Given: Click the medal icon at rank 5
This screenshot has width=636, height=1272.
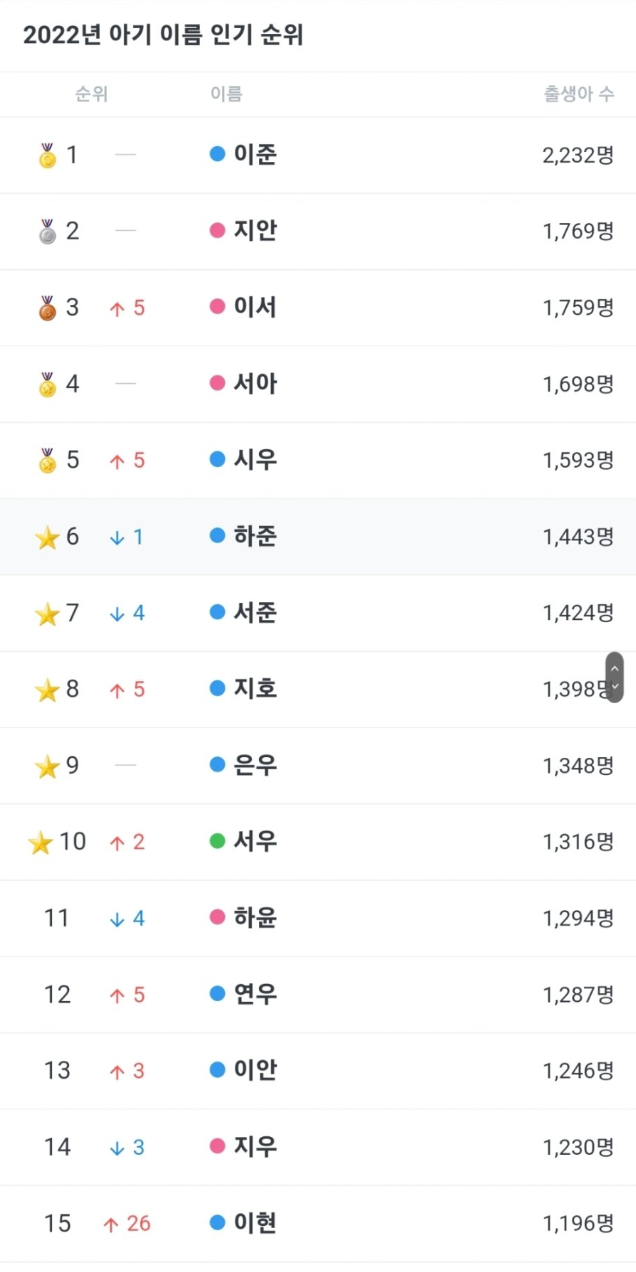Looking at the screenshot, I should click(47, 461).
